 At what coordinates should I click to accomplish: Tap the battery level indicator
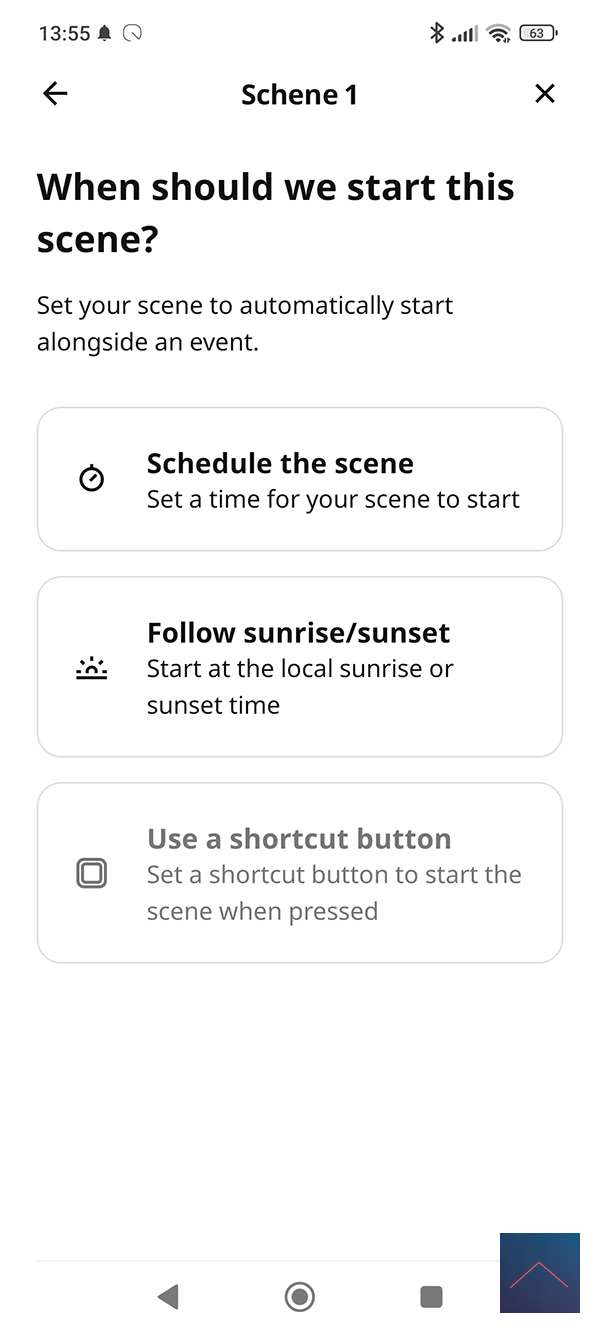click(x=538, y=33)
